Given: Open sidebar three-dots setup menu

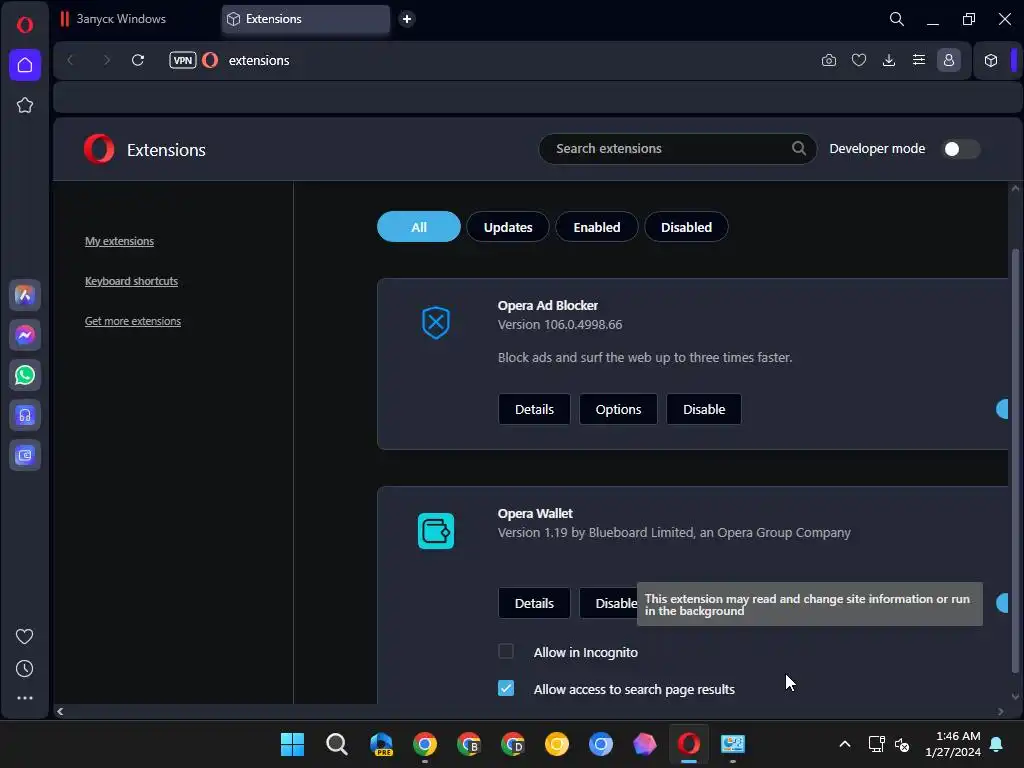Looking at the screenshot, I should click(25, 697).
